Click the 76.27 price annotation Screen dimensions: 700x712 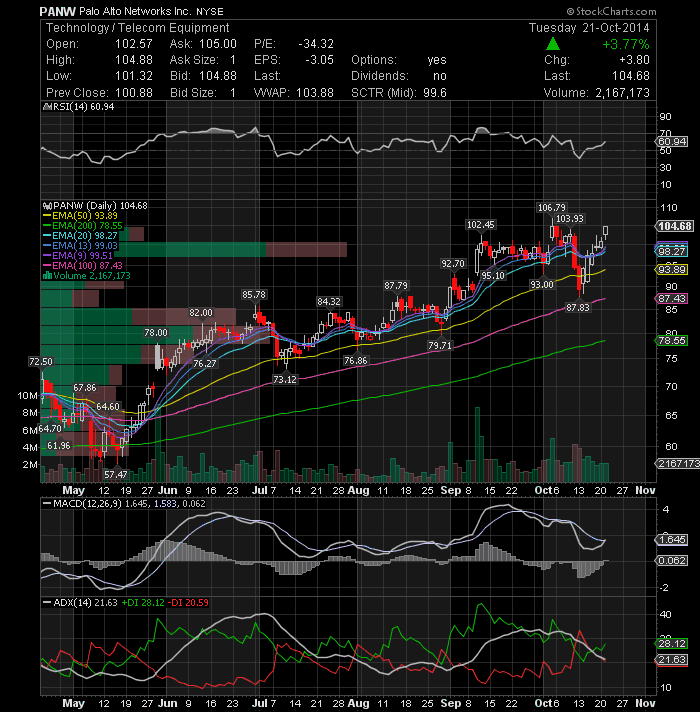pos(205,363)
